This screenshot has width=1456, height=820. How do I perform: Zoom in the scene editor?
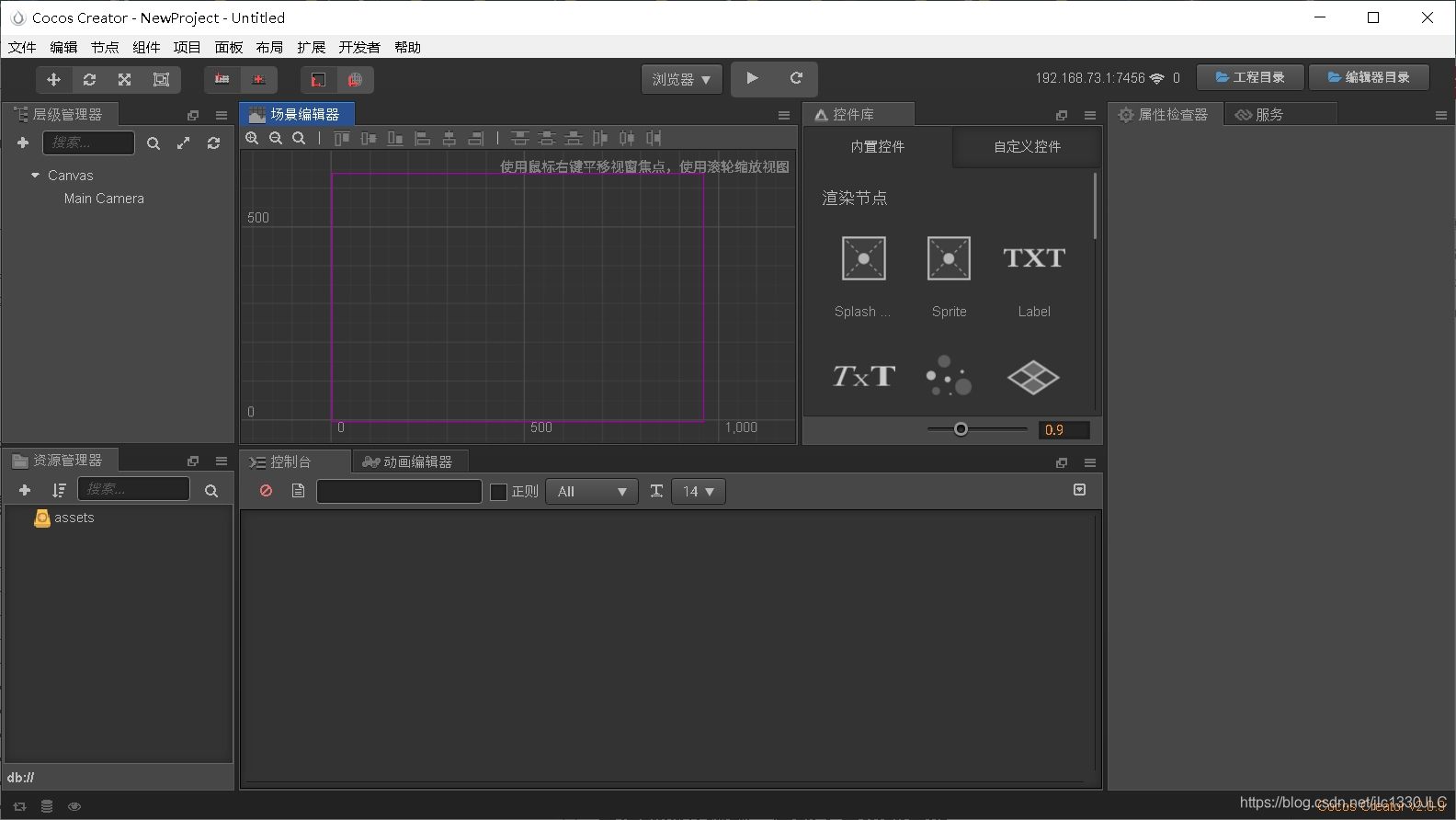(252, 138)
